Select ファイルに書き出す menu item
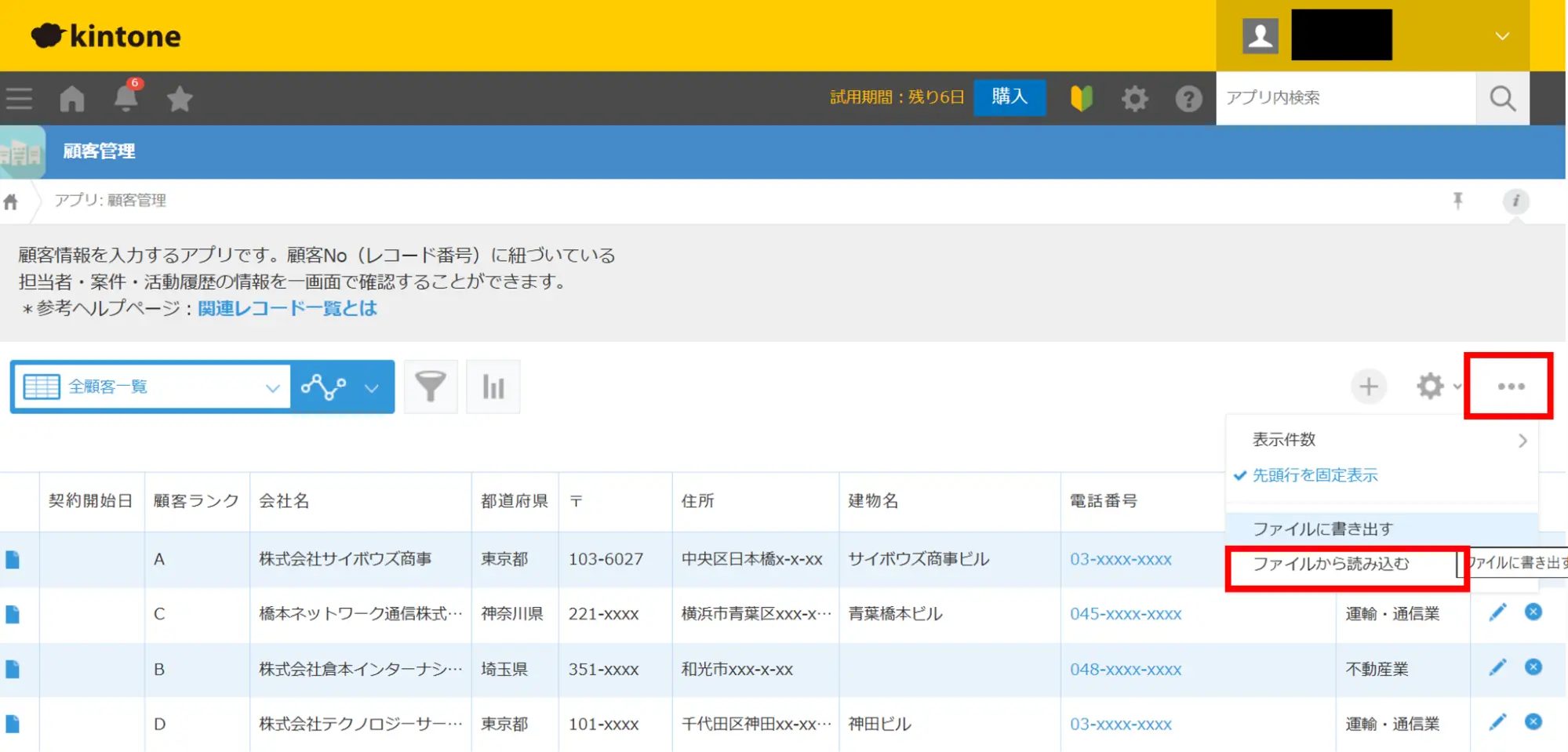 coord(1322,529)
